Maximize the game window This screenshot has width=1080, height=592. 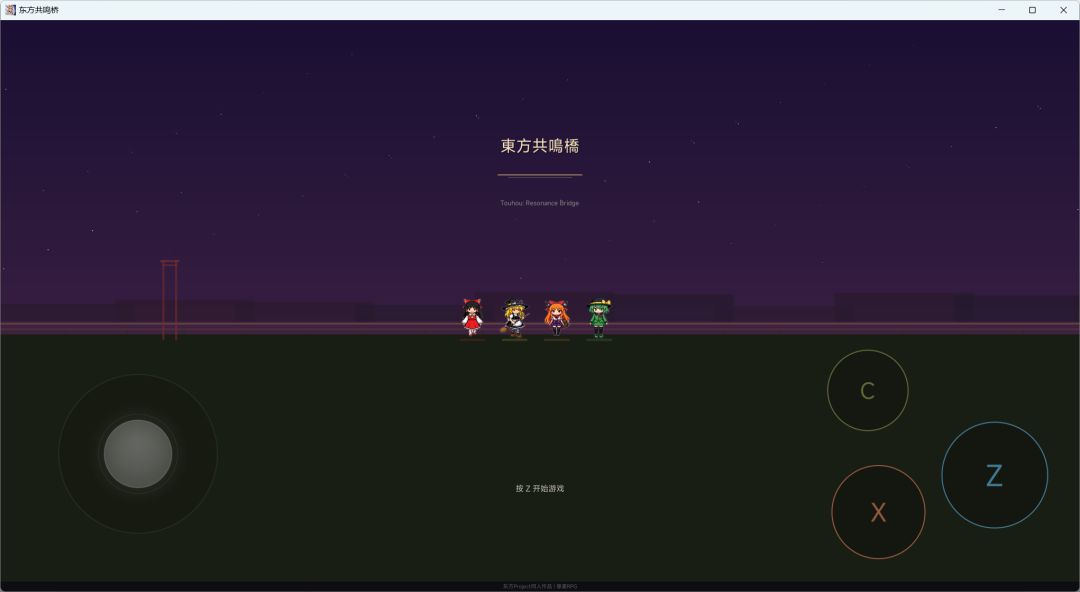coord(1032,10)
